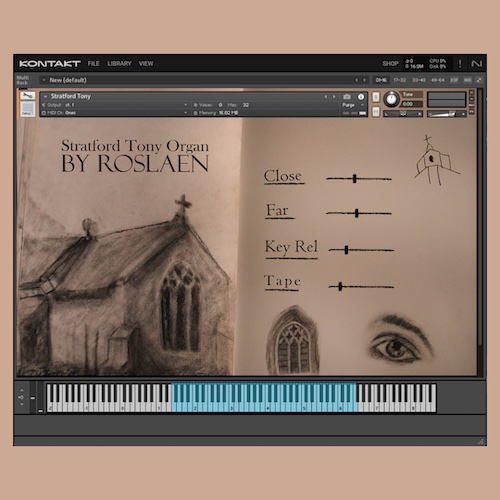The height and width of the screenshot is (500, 500).
Task: Toggle the AUX sends button
Action: click(468, 80)
